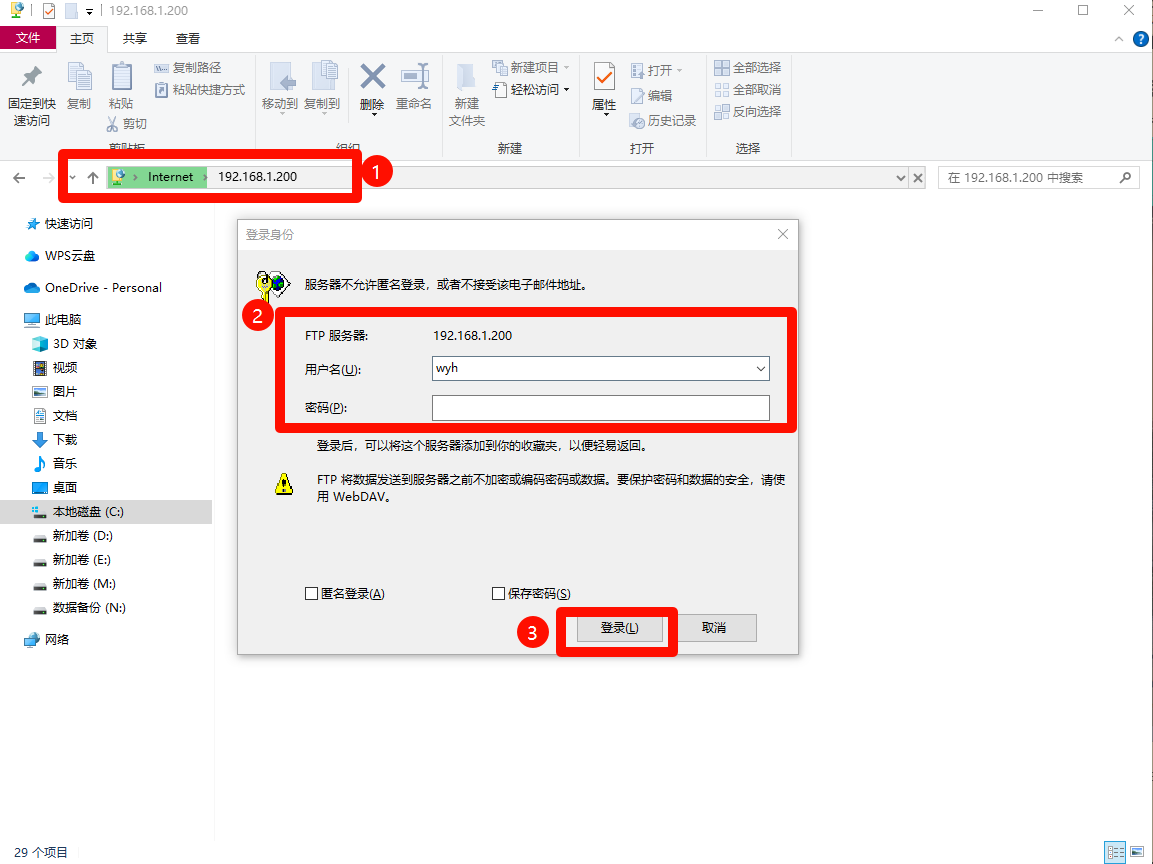Click Select None (全部取消)
The image size is (1153, 864).
[x=748, y=90]
